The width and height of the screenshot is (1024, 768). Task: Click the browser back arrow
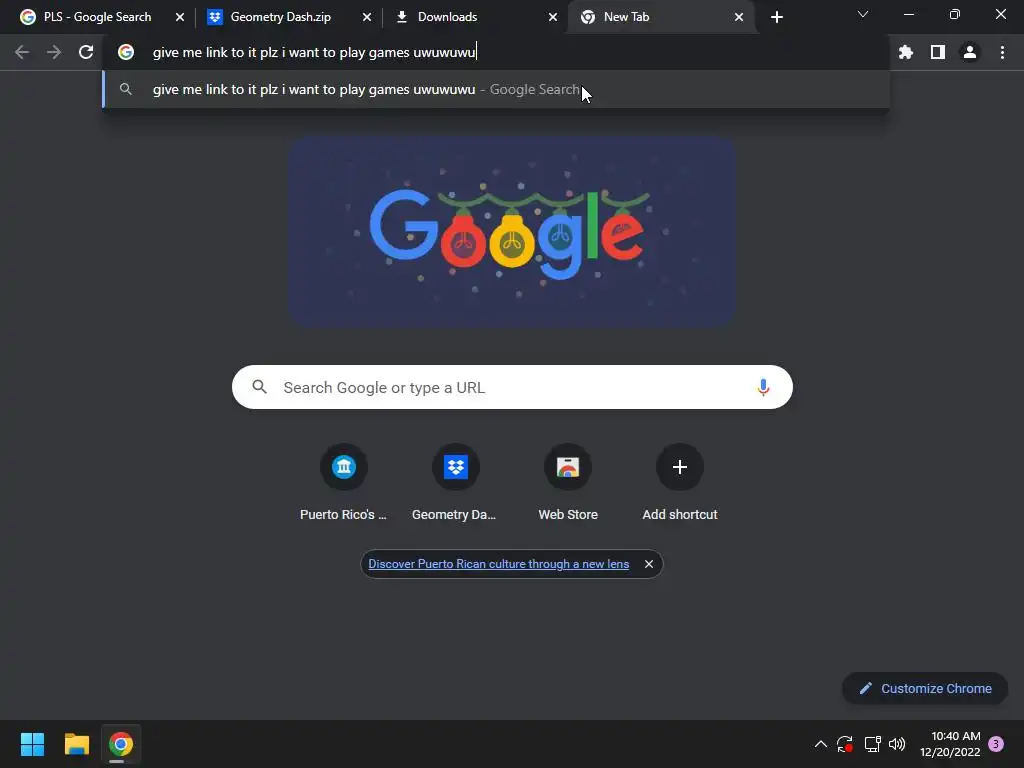click(x=22, y=52)
